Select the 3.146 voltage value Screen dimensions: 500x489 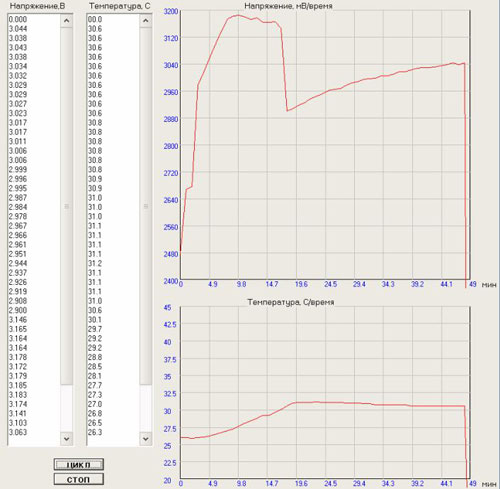click(18, 319)
